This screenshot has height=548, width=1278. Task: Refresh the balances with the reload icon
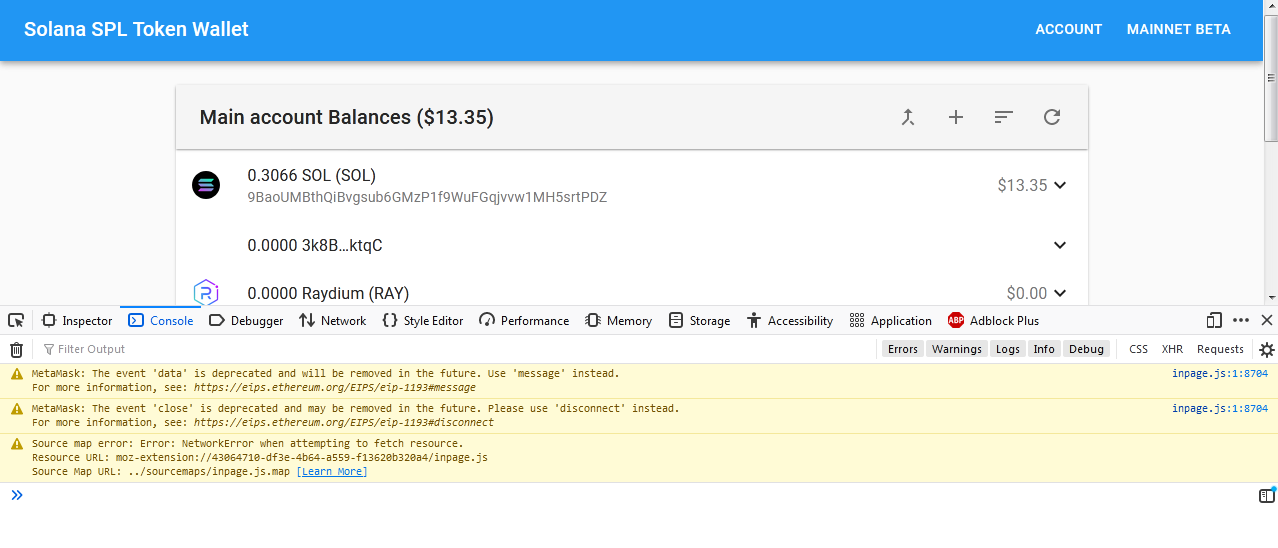coord(1052,117)
